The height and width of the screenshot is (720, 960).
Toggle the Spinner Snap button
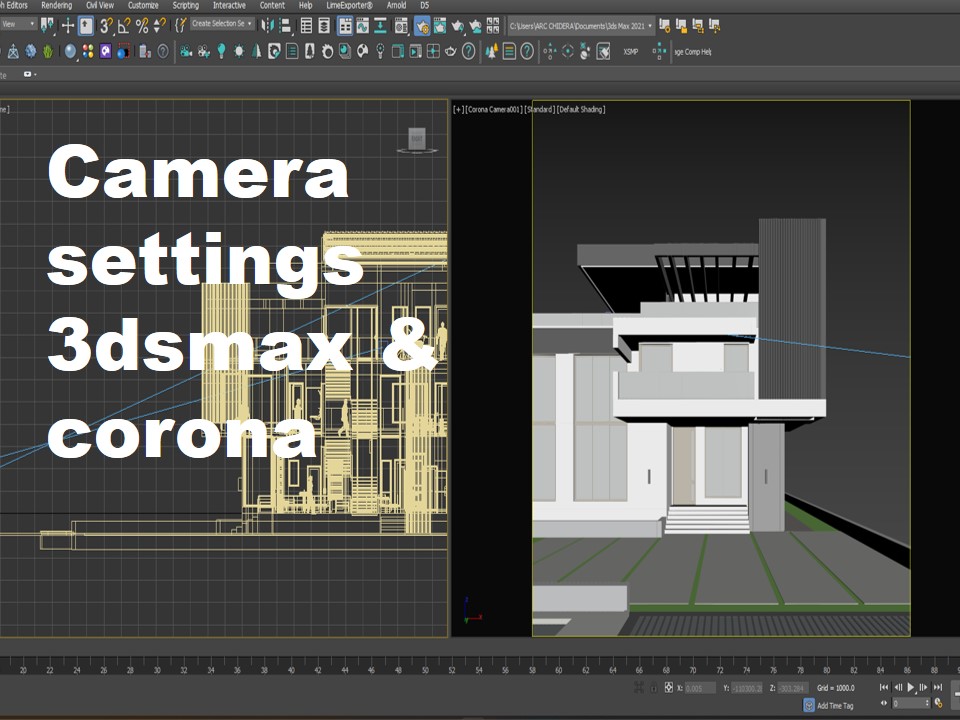[159, 26]
